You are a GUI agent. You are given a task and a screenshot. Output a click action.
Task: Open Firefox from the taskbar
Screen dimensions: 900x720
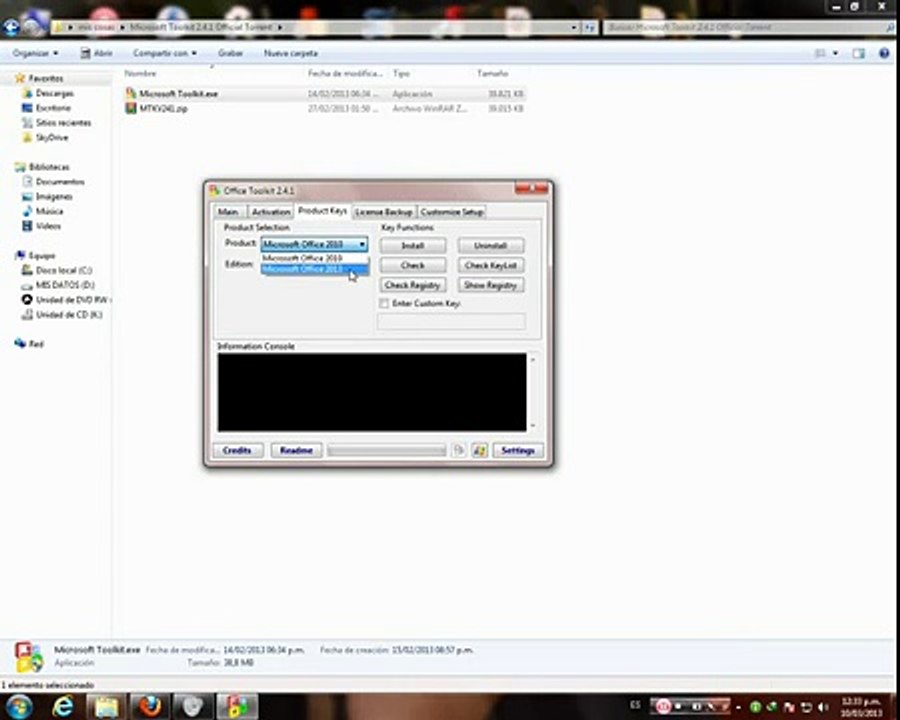coord(150,707)
